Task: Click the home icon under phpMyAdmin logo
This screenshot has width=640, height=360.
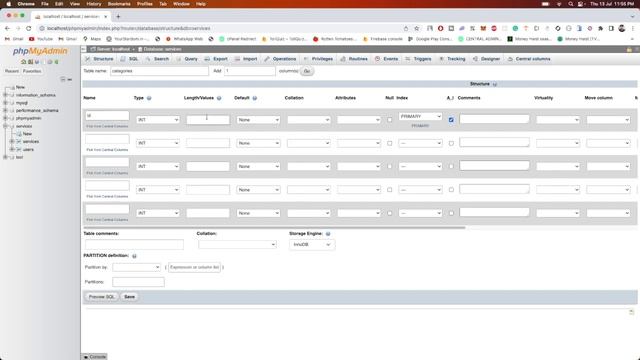Action: coord(24,62)
